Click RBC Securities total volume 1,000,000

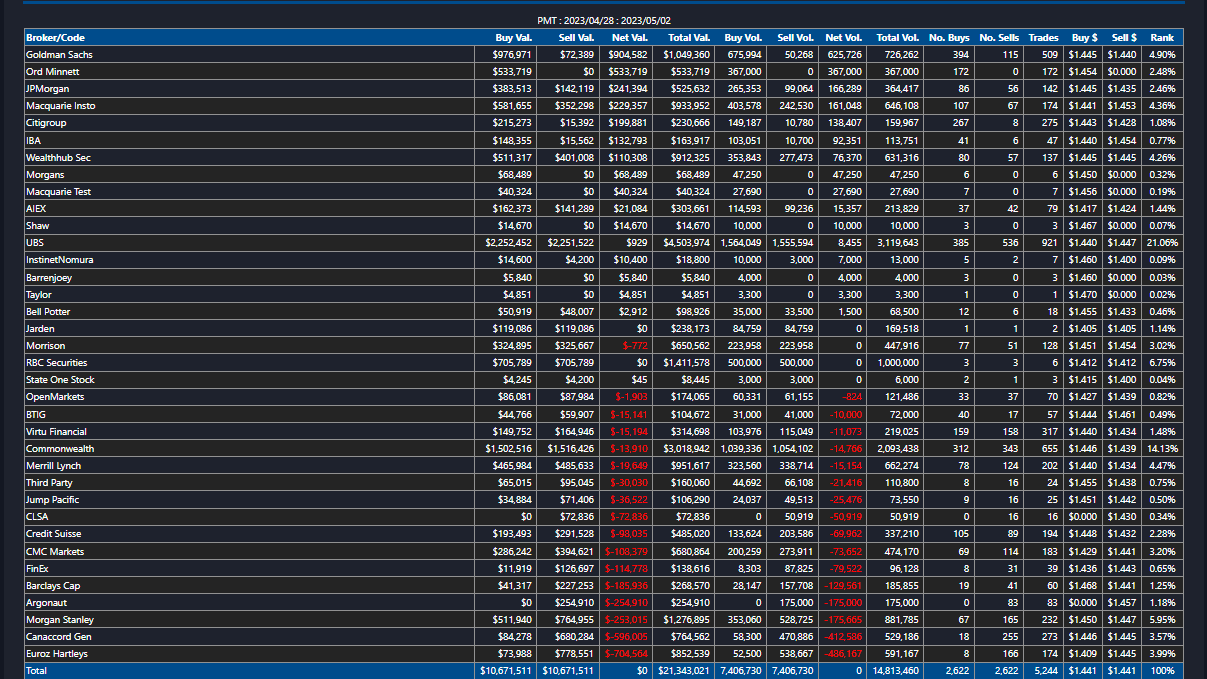tap(898, 363)
